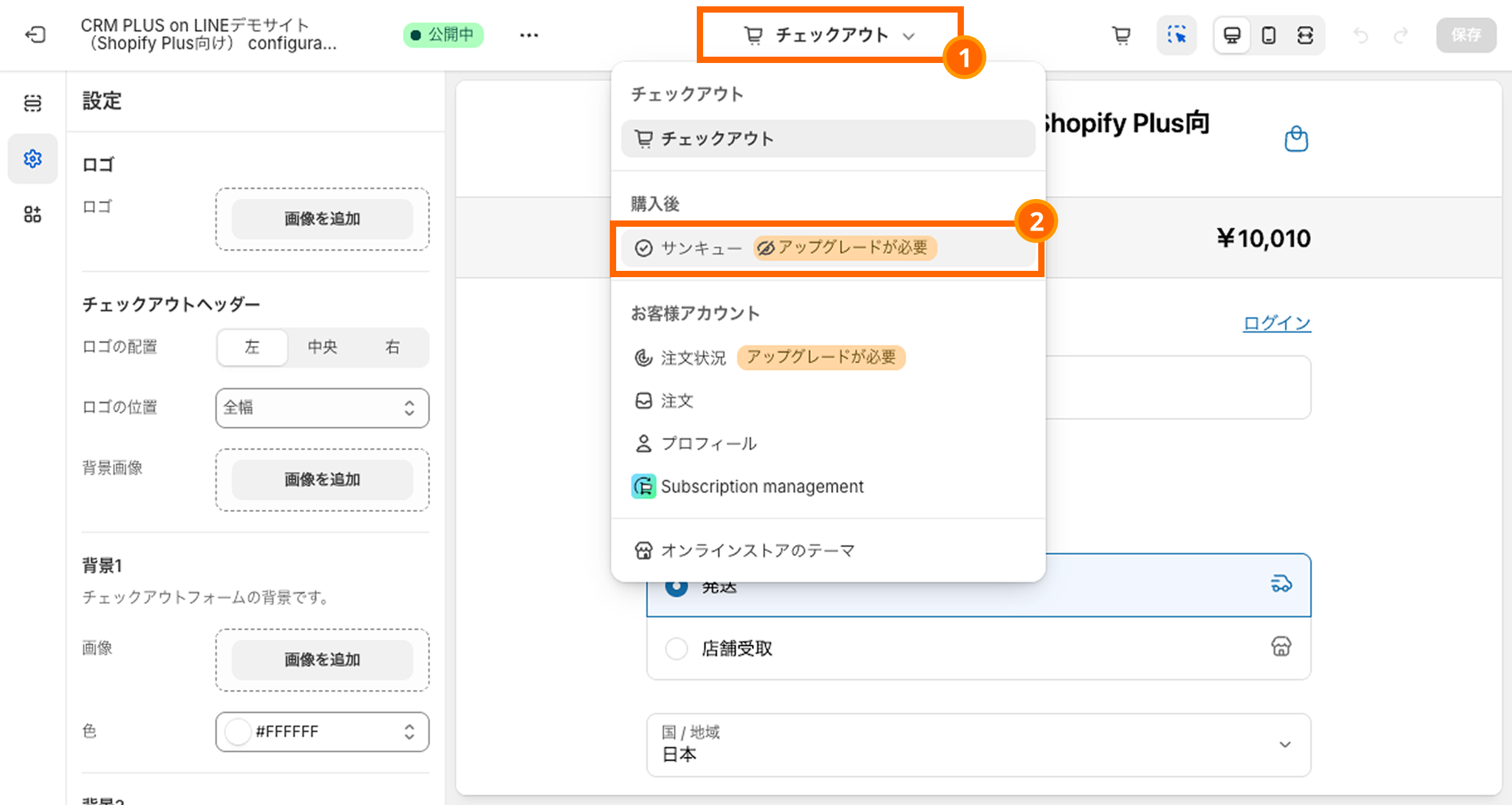1512x805 pixels.
Task: Select サンキュー page in the menu
Action: [x=828, y=248]
